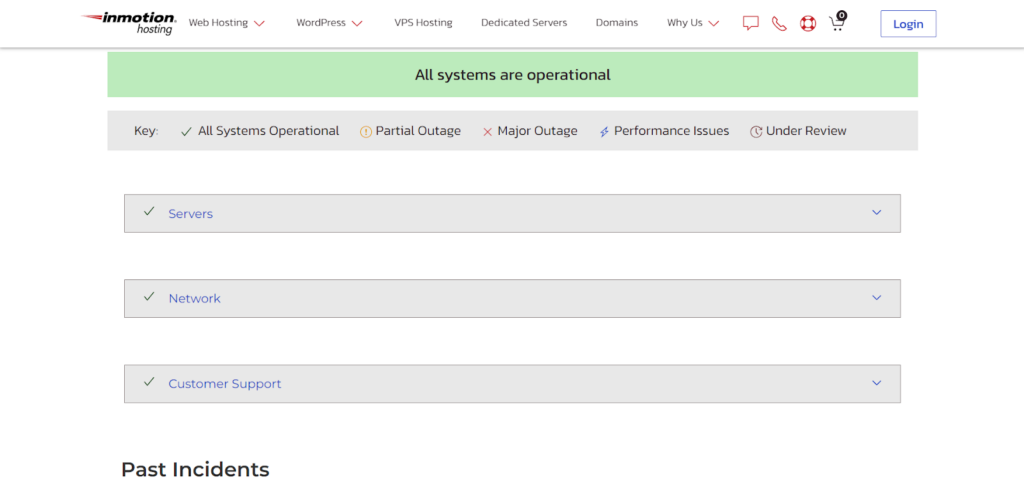This screenshot has height=484, width=1024.
Task: Open the support lifebuoy icon
Action: [808, 23]
